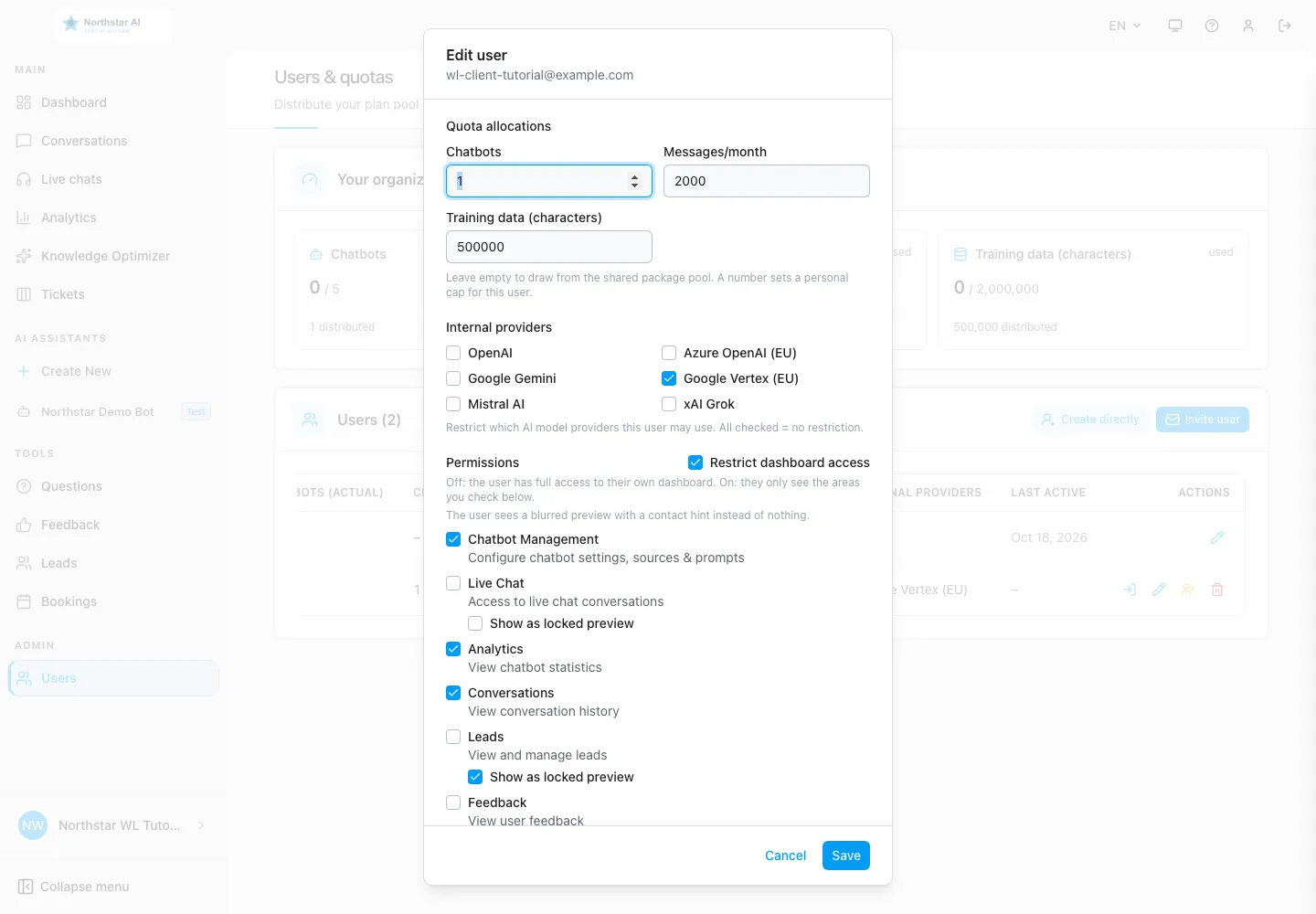Click the Leads people icon
This screenshot has width=1316, height=914.
(x=24, y=563)
